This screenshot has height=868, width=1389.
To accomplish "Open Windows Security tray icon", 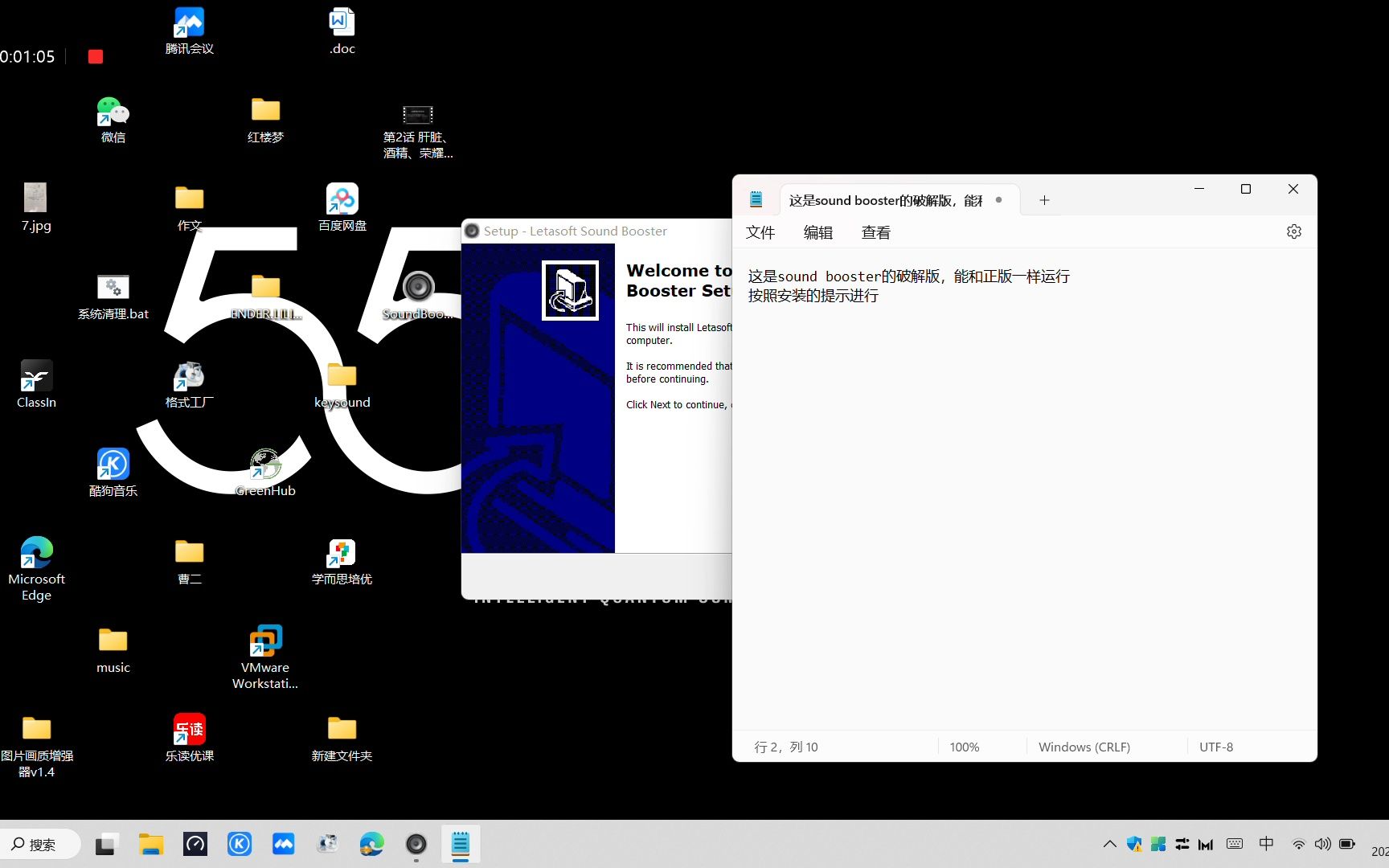I will (1134, 844).
